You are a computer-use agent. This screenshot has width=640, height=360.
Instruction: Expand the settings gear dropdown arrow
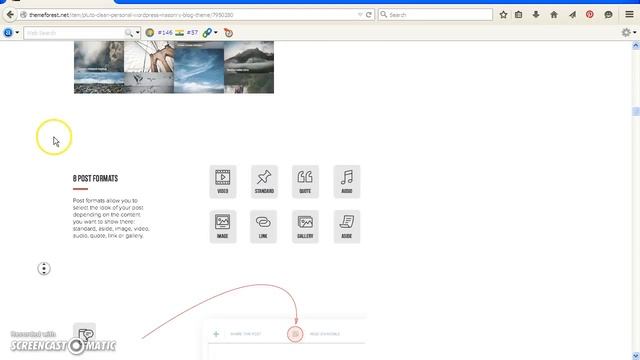point(635,32)
